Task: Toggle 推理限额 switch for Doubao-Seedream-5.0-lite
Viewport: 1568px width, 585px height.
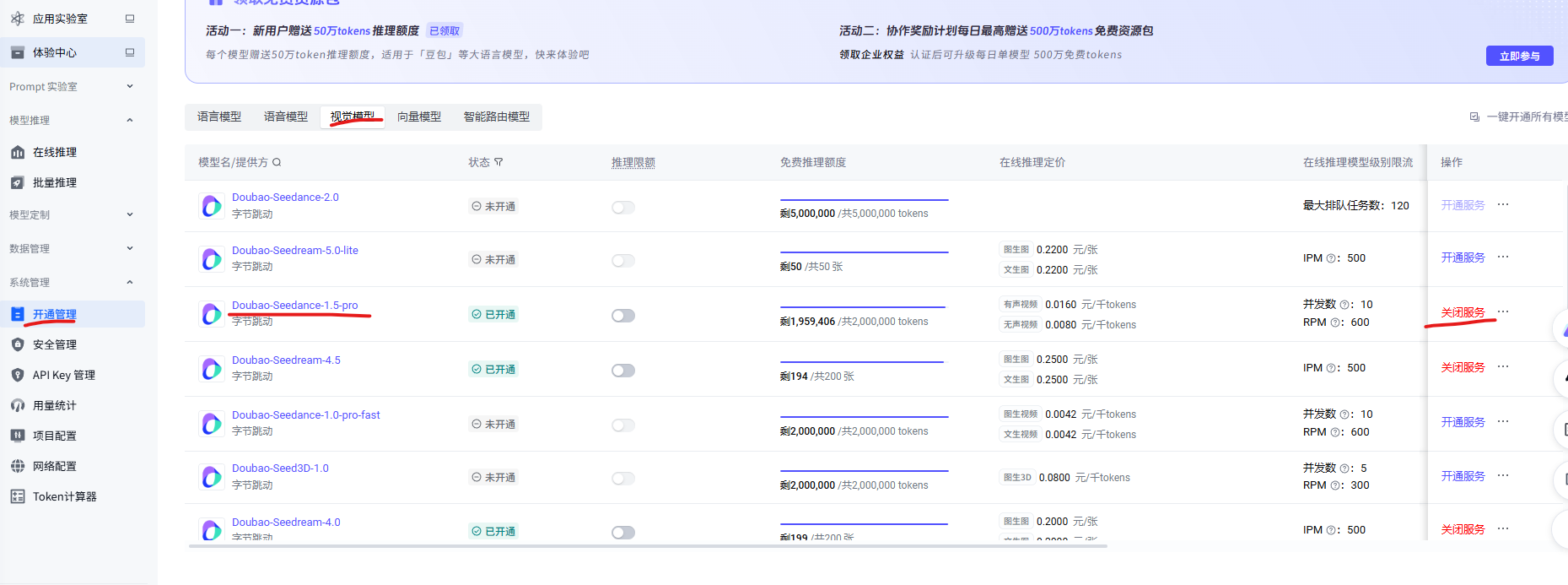Action: pyautogui.click(x=623, y=261)
